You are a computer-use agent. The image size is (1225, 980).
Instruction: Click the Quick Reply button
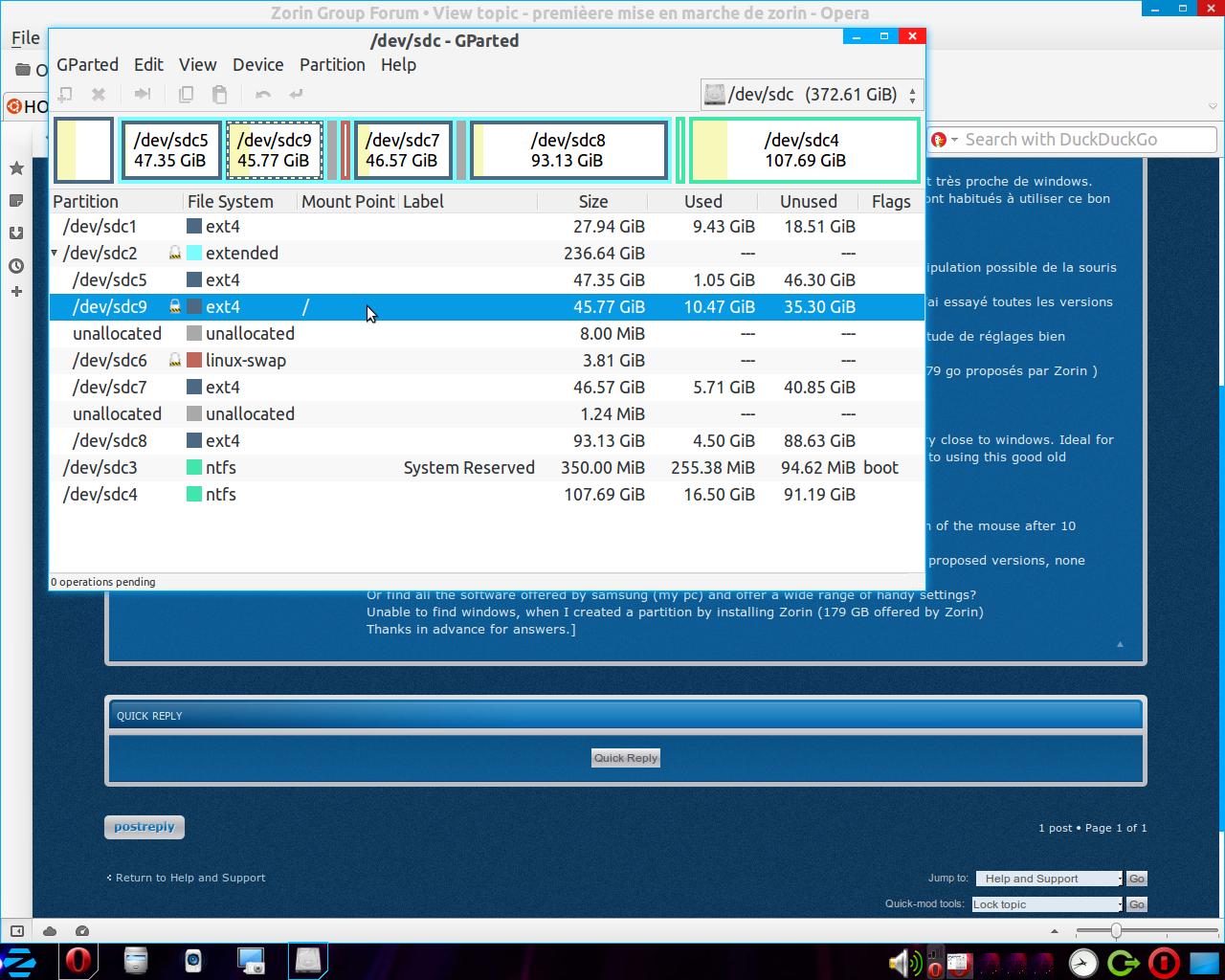(626, 758)
